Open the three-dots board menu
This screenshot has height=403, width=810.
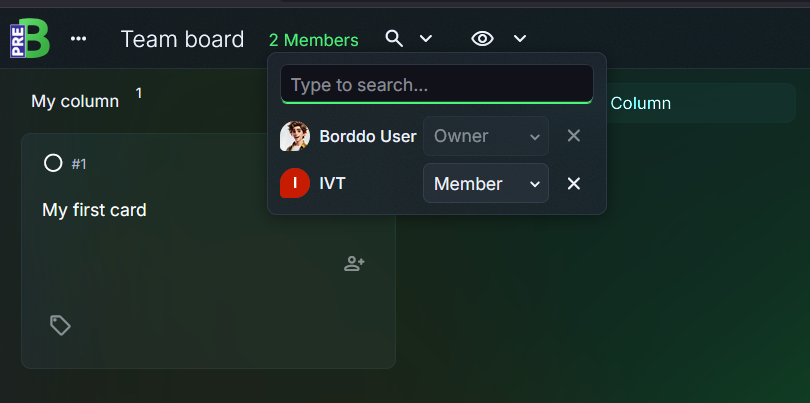(79, 39)
